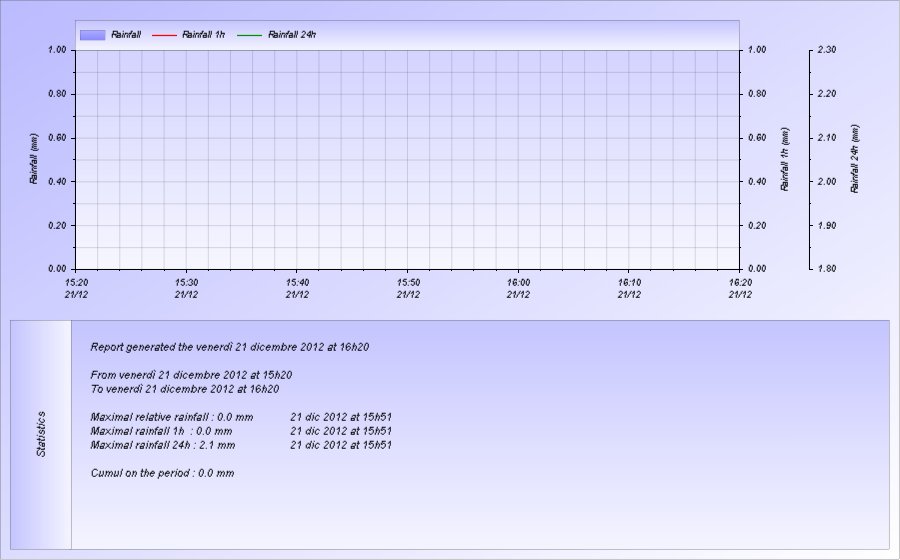Click the timestamp beside Maximal rainfall 1h
This screenshot has width=900, height=560.
point(341,431)
